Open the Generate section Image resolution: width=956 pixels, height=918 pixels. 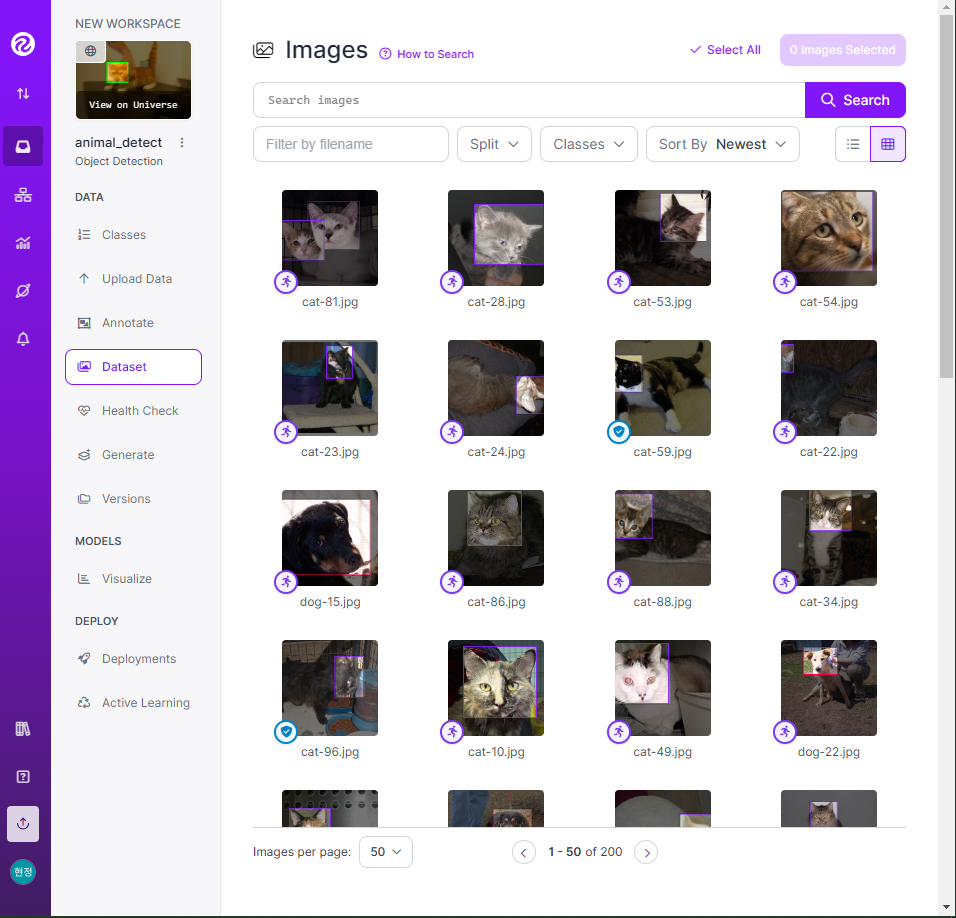[x=128, y=455]
